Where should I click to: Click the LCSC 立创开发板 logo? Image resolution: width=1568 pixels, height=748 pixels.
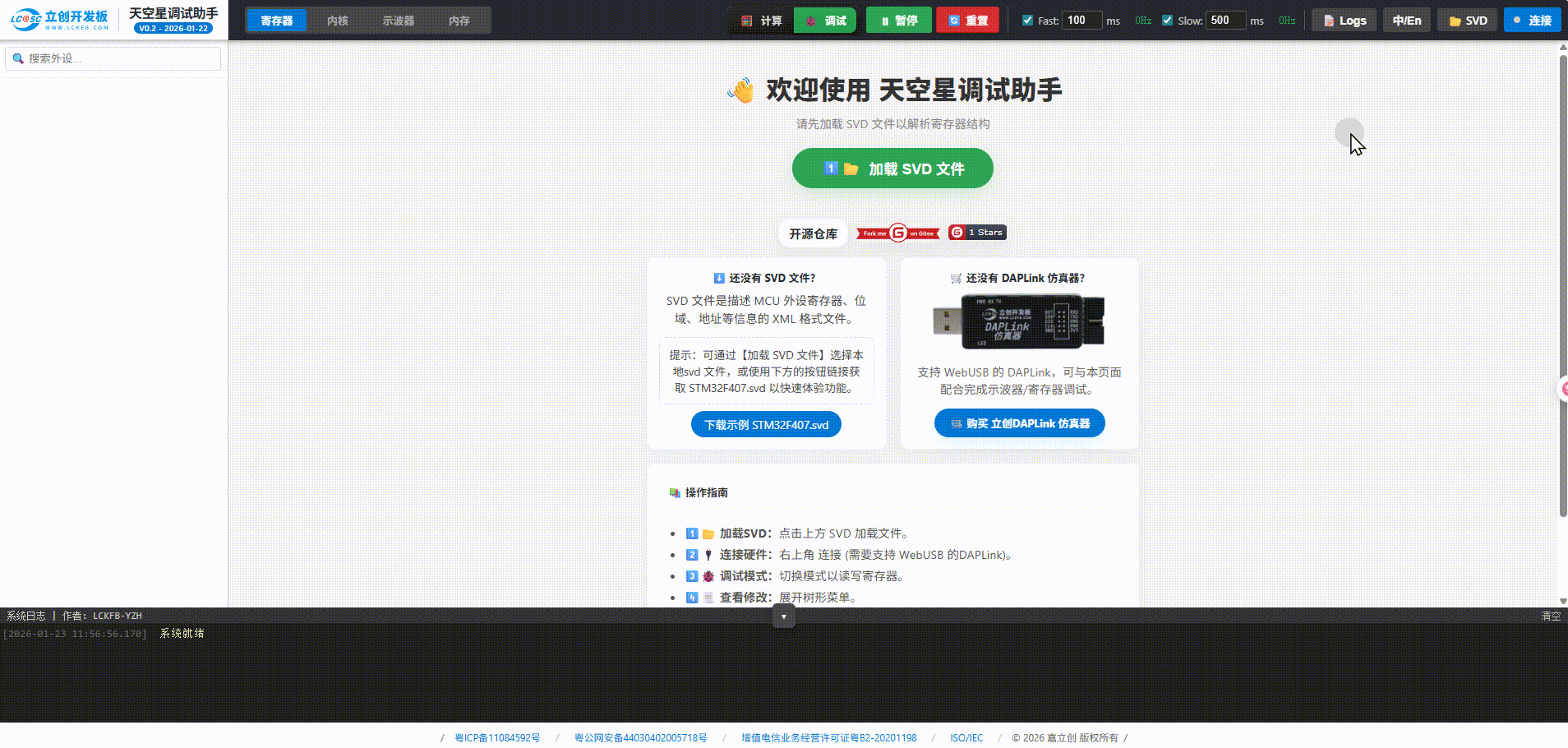(x=58, y=20)
